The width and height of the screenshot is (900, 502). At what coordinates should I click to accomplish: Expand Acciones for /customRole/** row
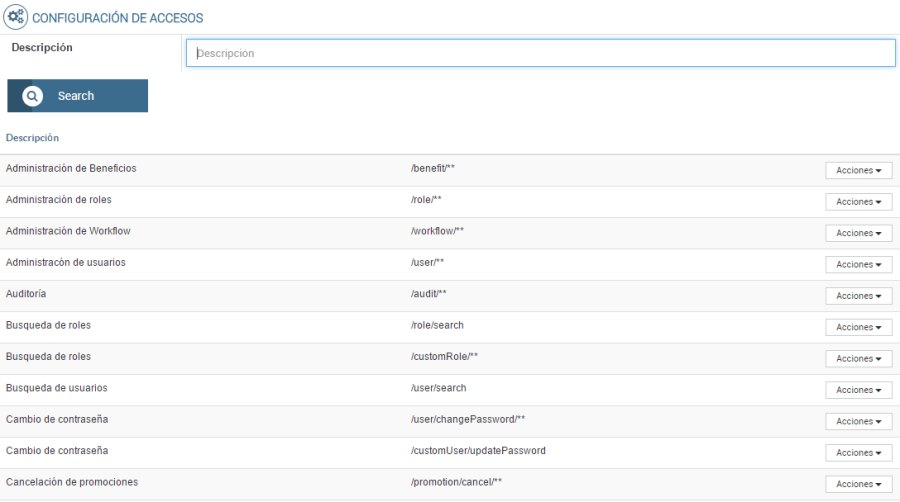click(x=858, y=359)
